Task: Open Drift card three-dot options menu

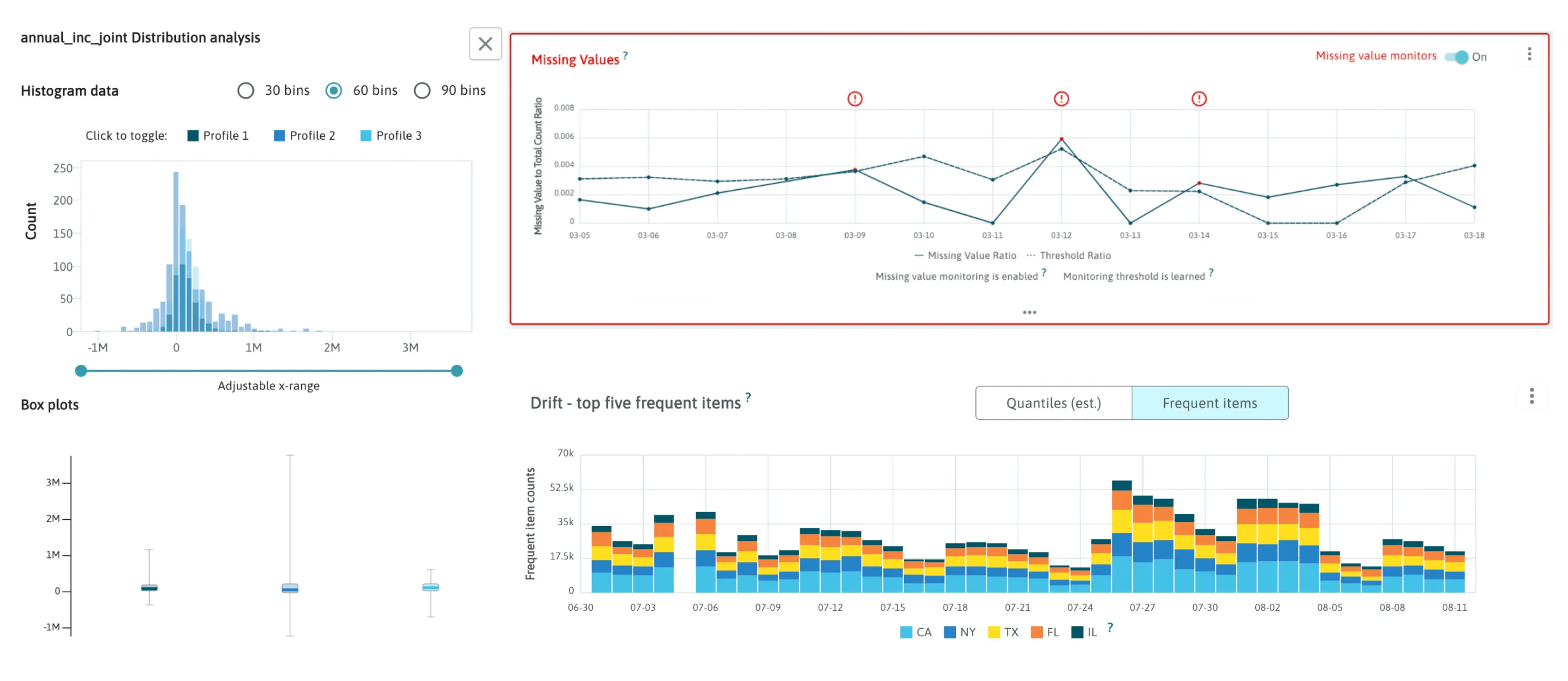Action: 1531,396
